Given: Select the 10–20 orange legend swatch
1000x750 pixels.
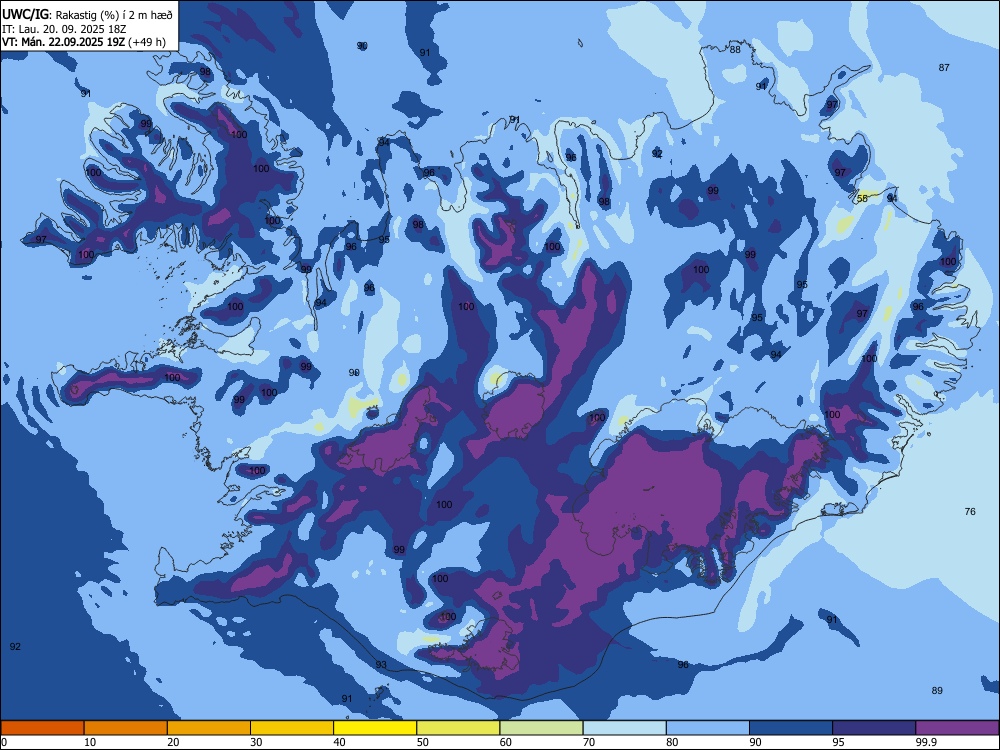Looking at the screenshot, I should tap(126, 728).
